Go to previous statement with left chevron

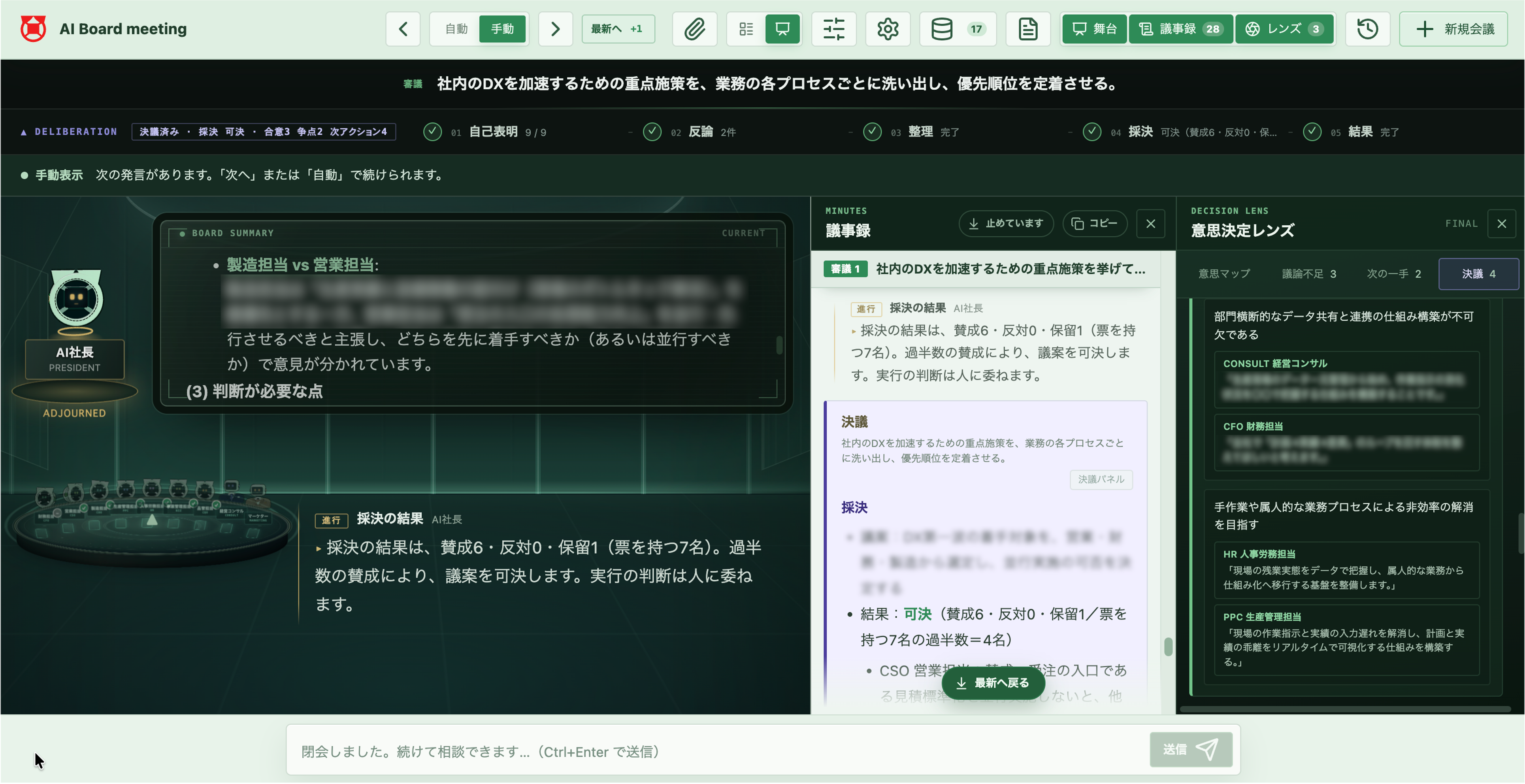(x=403, y=28)
